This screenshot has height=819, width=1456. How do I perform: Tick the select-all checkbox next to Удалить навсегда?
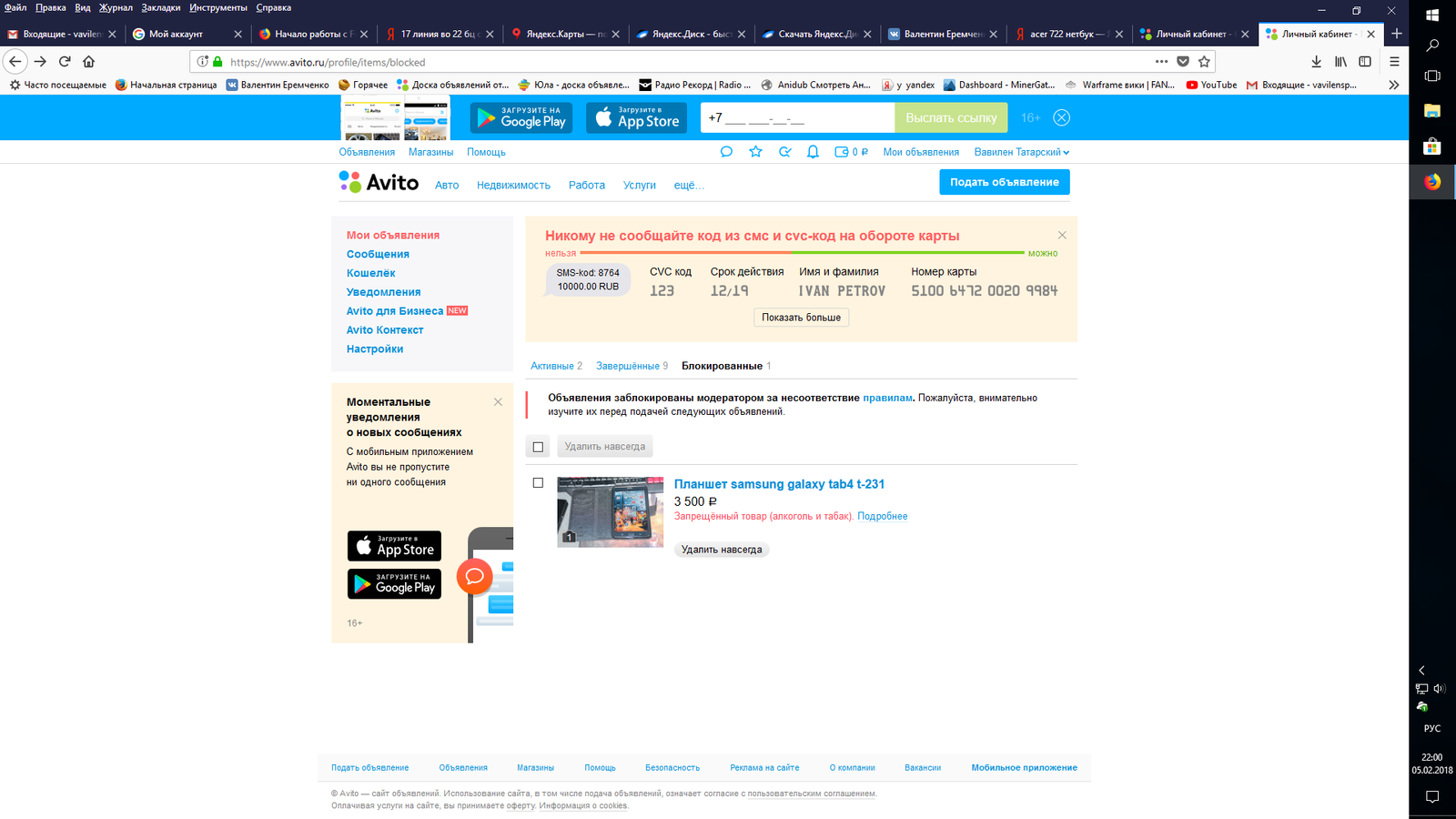coord(538,447)
